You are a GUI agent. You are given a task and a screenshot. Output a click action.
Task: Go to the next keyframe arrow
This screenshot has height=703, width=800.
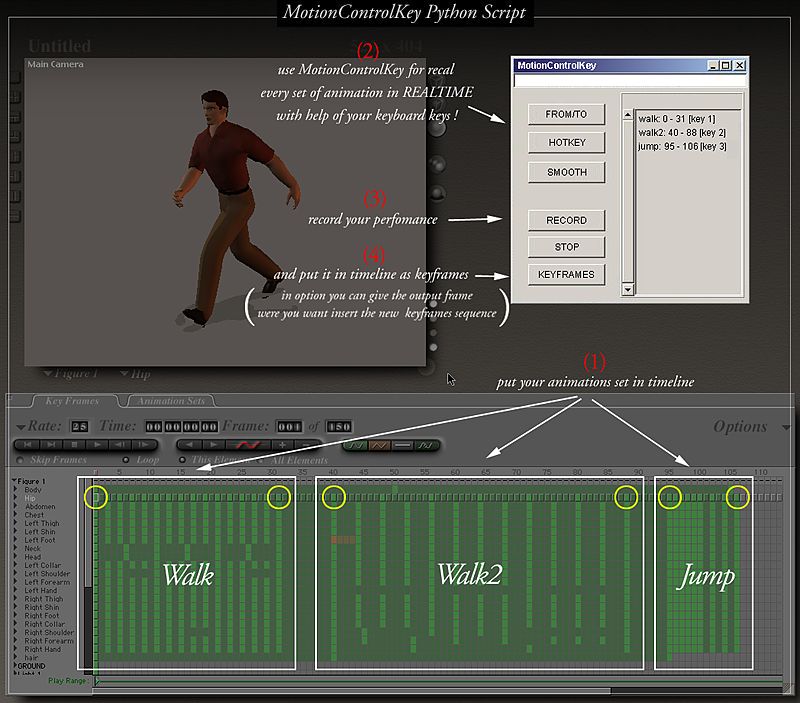(x=213, y=445)
